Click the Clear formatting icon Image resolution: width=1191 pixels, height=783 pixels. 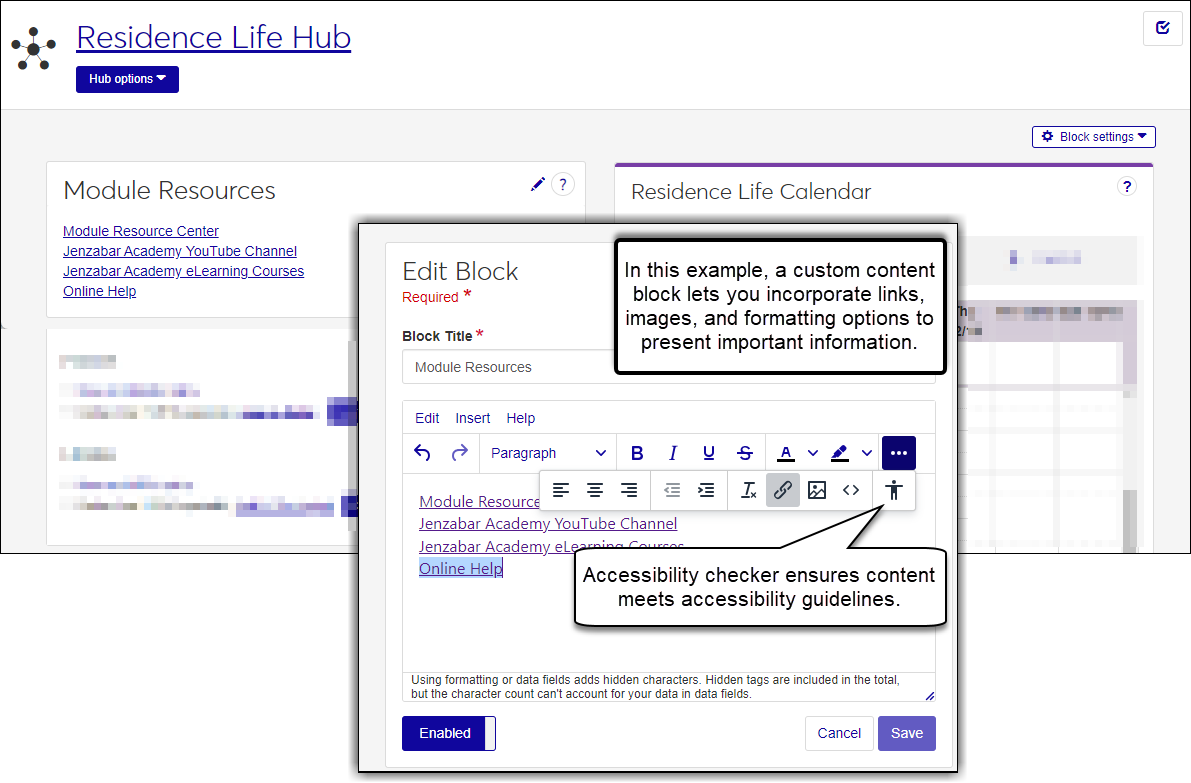click(748, 490)
